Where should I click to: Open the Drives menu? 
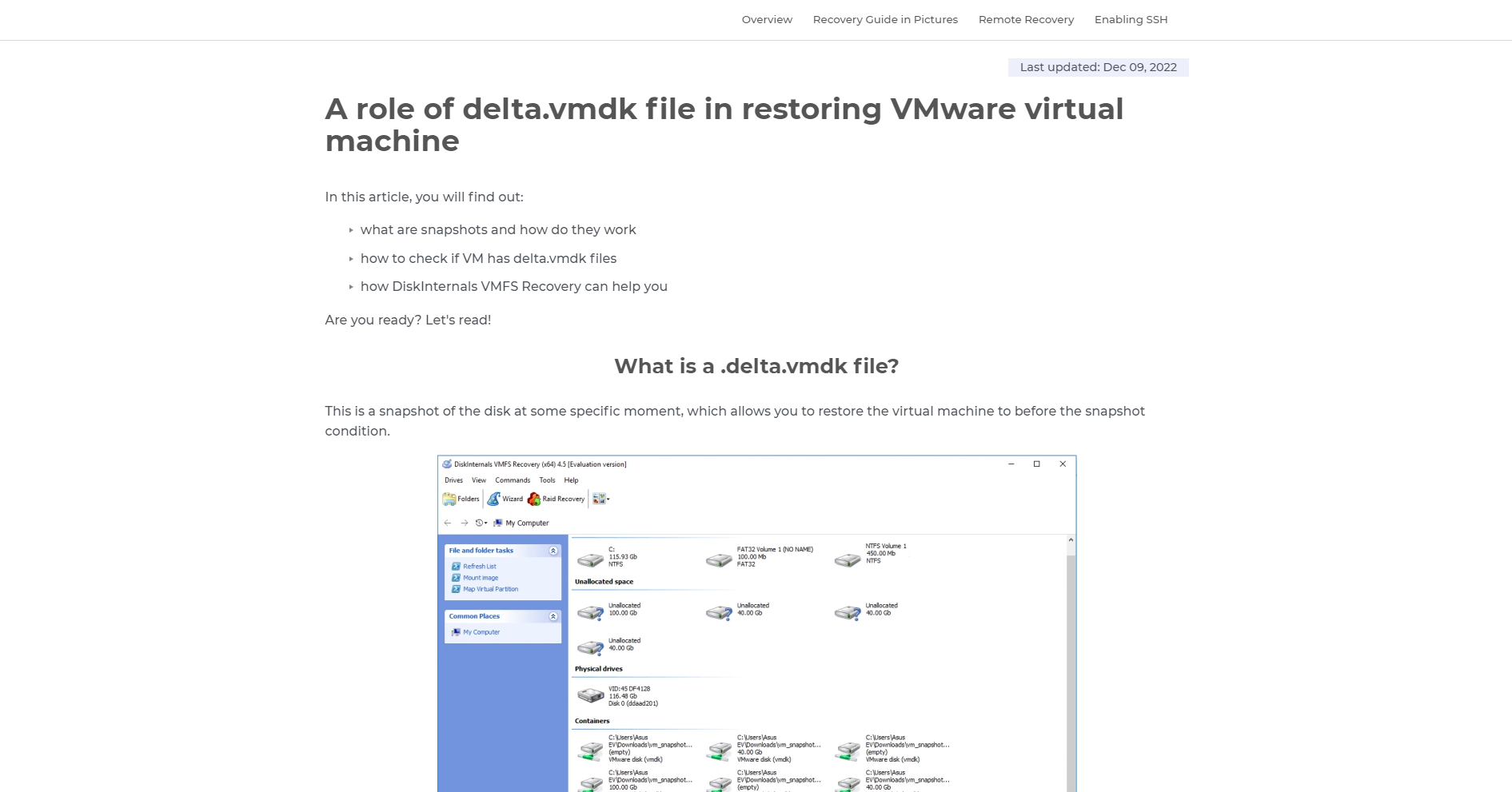point(454,480)
